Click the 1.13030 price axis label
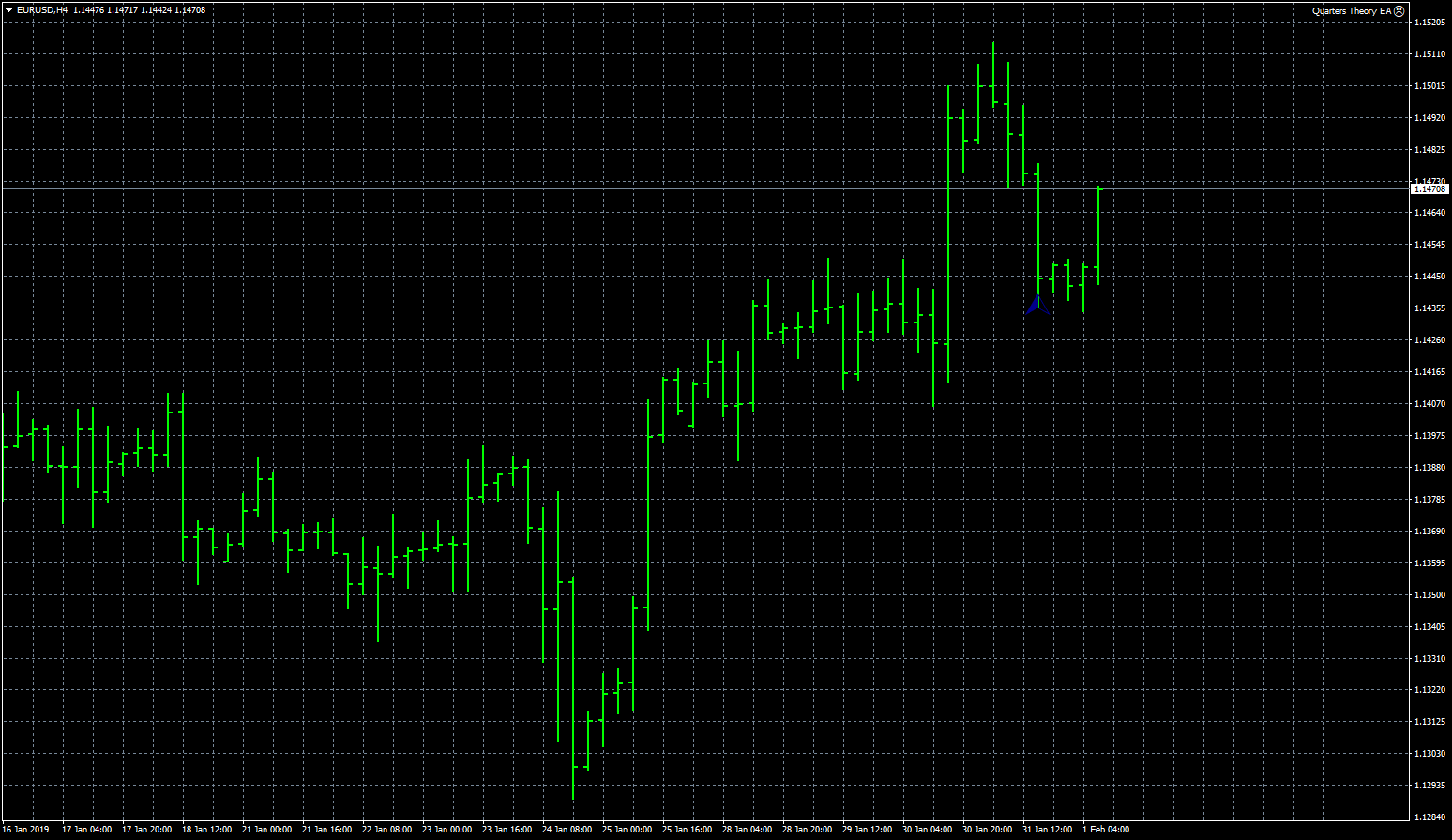The width and height of the screenshot is (1452, 840). (1429, 754)
